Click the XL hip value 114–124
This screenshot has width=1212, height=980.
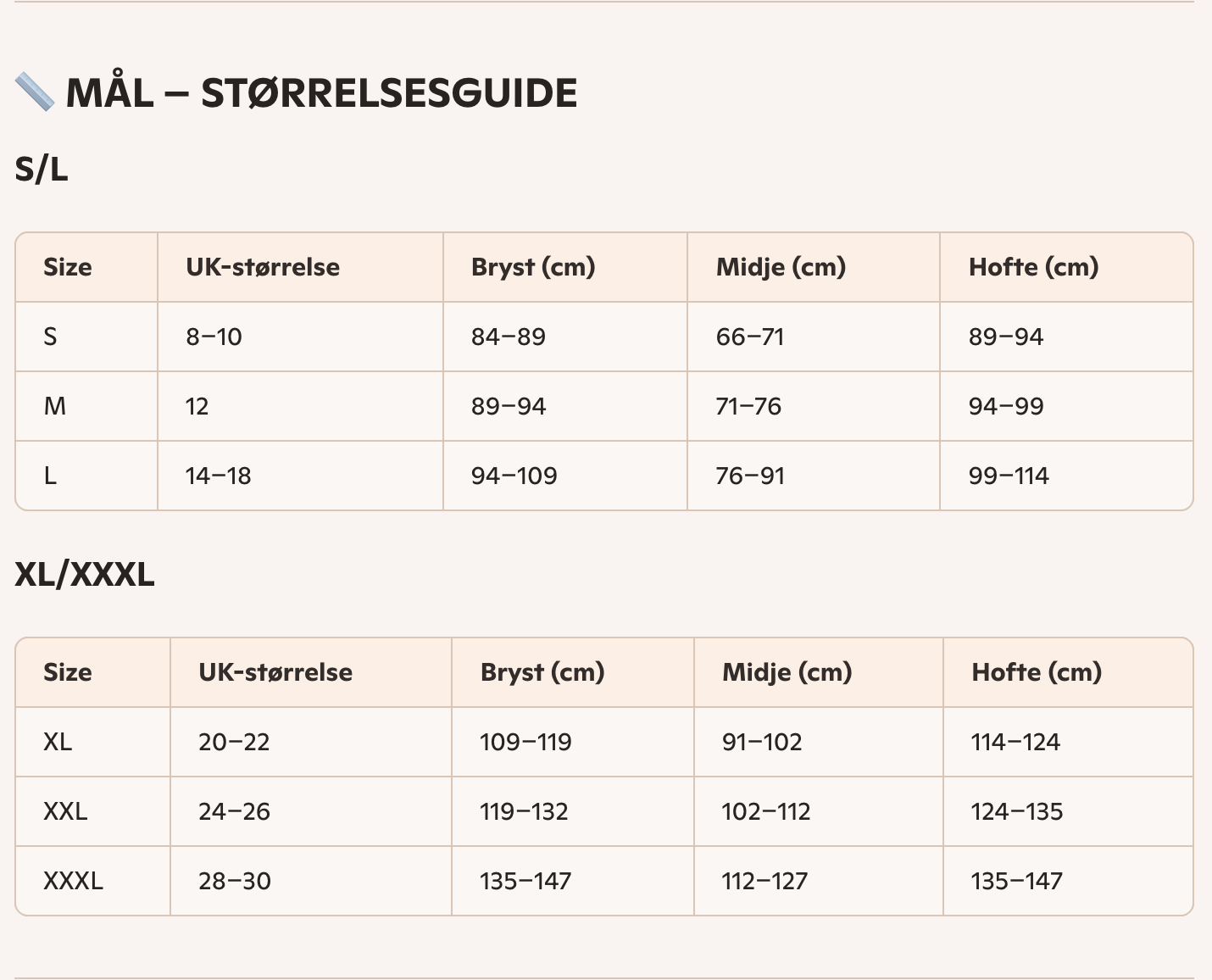coord(1015,742)
